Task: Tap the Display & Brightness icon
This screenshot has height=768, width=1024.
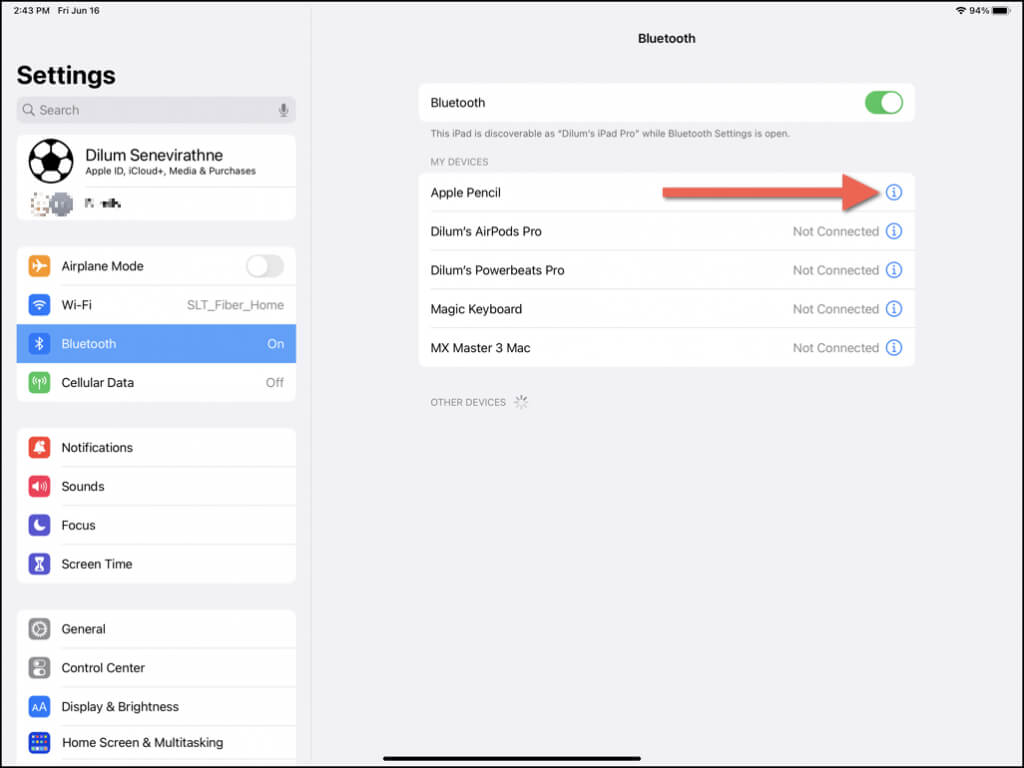Action: pyautogui.click(x=39, y=707)
